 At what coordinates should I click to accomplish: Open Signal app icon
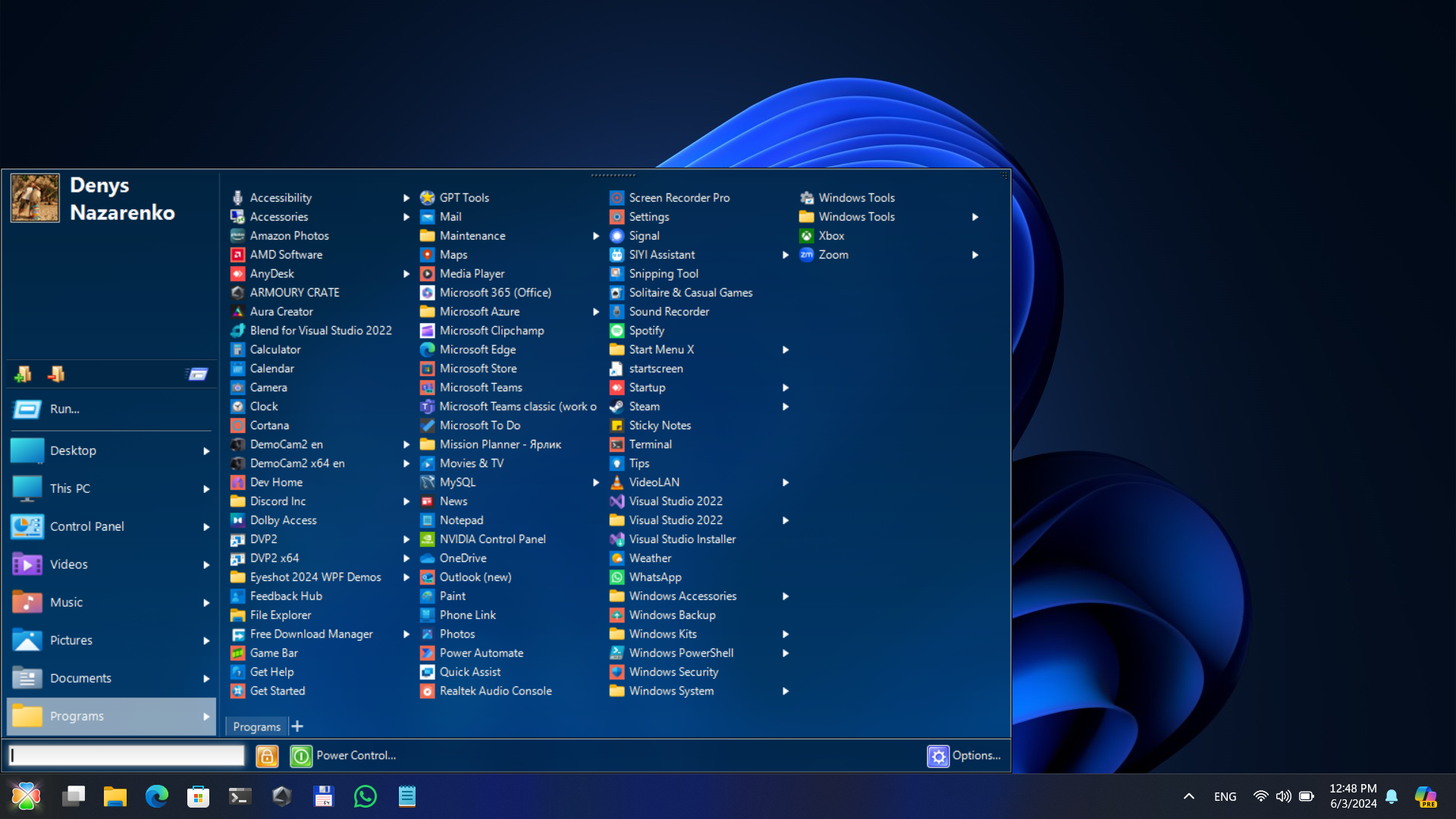click(x=617, y=236)
